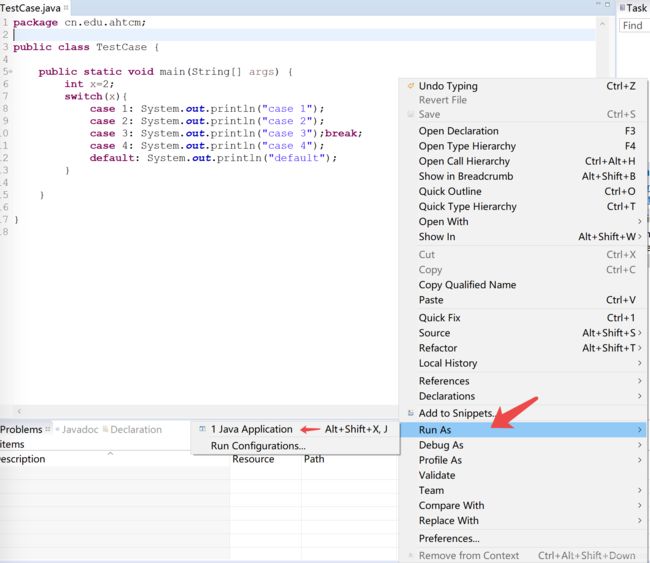Viewport: 650px width, 563px height.
Task: Click the editor horizontal scrollbar left arrow
Action: point(19,411)
